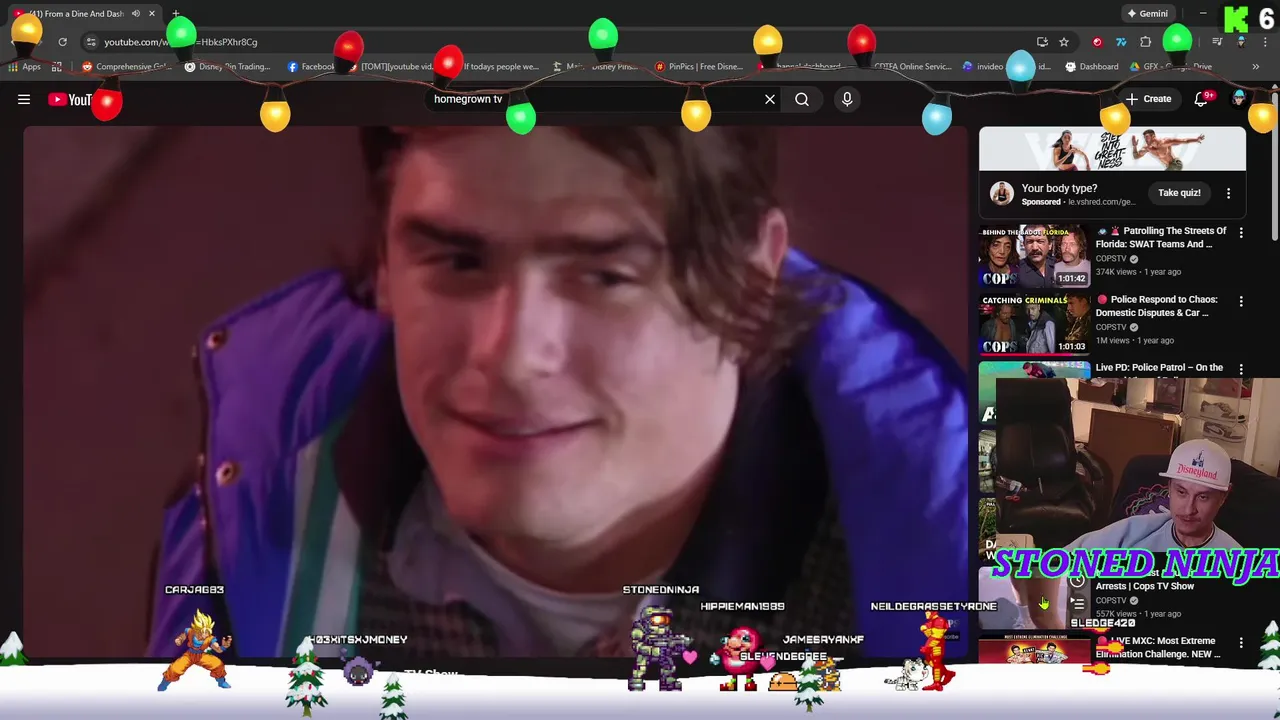
Task: Click COPSTV under 'Police Respond to Chaos'
Action: pos(1110,327)
